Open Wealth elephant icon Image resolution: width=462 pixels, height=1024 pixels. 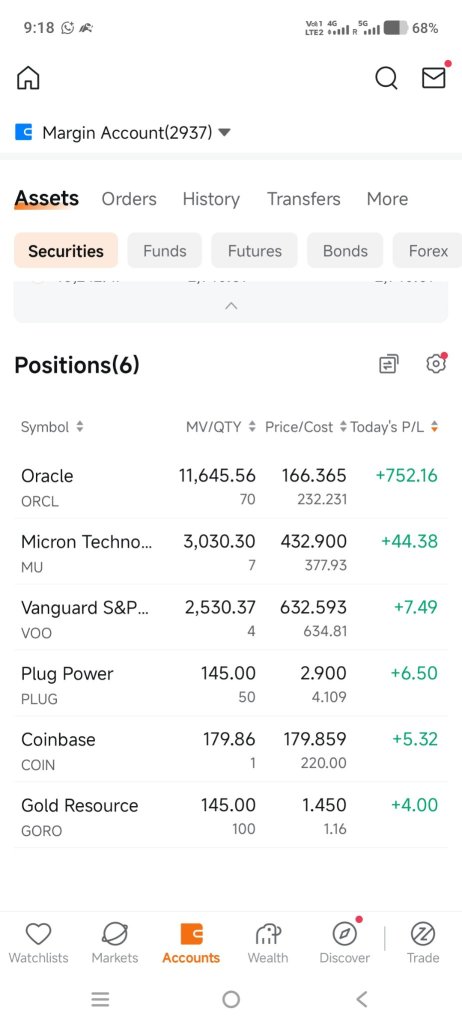(268, 934)
